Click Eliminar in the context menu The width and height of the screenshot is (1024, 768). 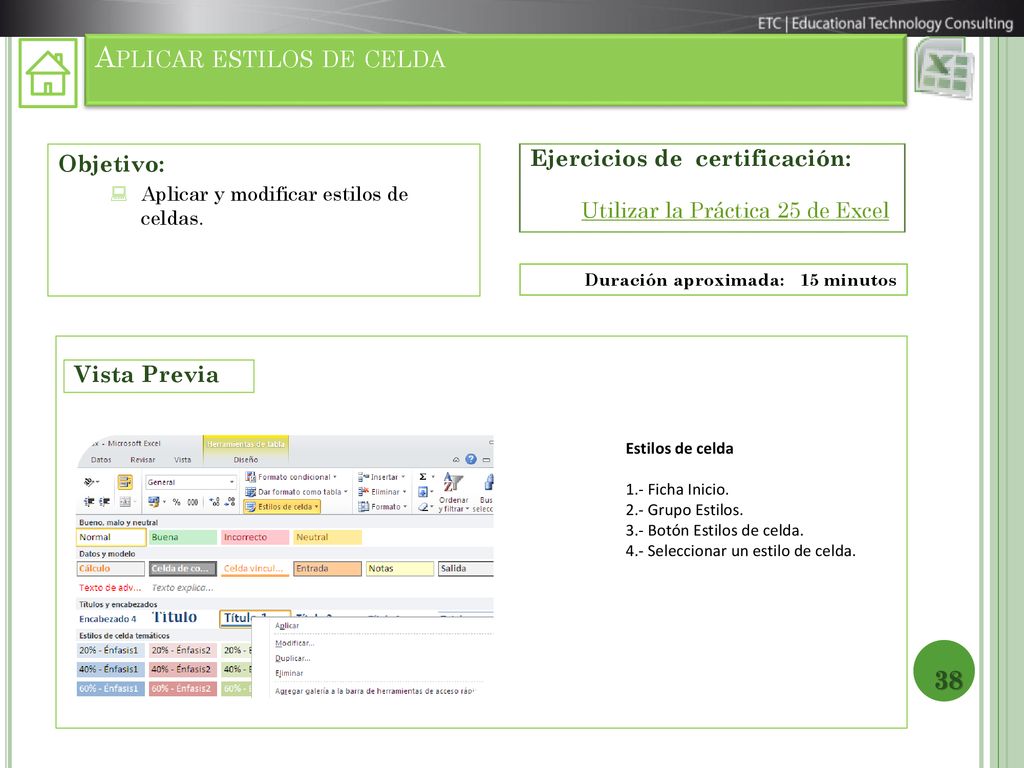(x=289, y=673)
